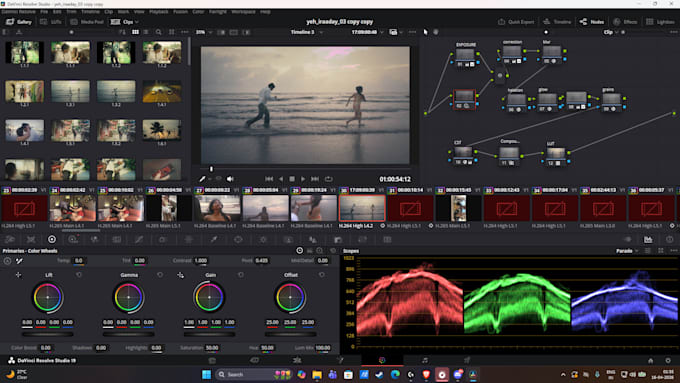This screenshot has height=383, width=680.
Task: Open the Tracker palette
Action: coord(263,239)
